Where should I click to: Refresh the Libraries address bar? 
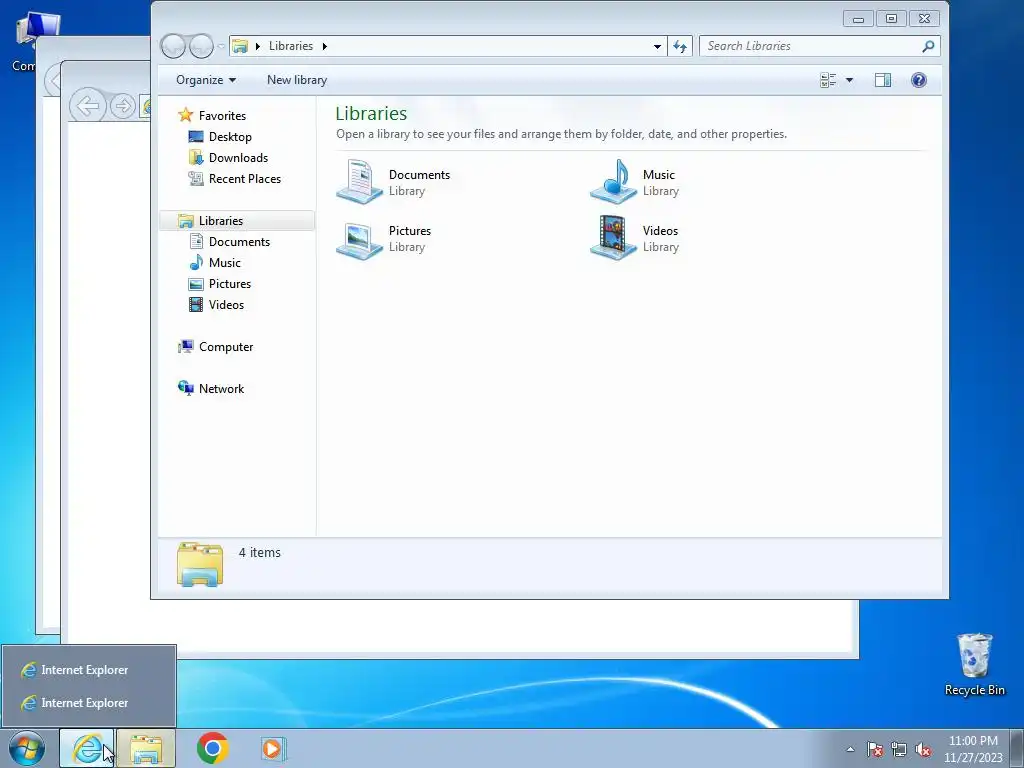click(x=680, y=46)
